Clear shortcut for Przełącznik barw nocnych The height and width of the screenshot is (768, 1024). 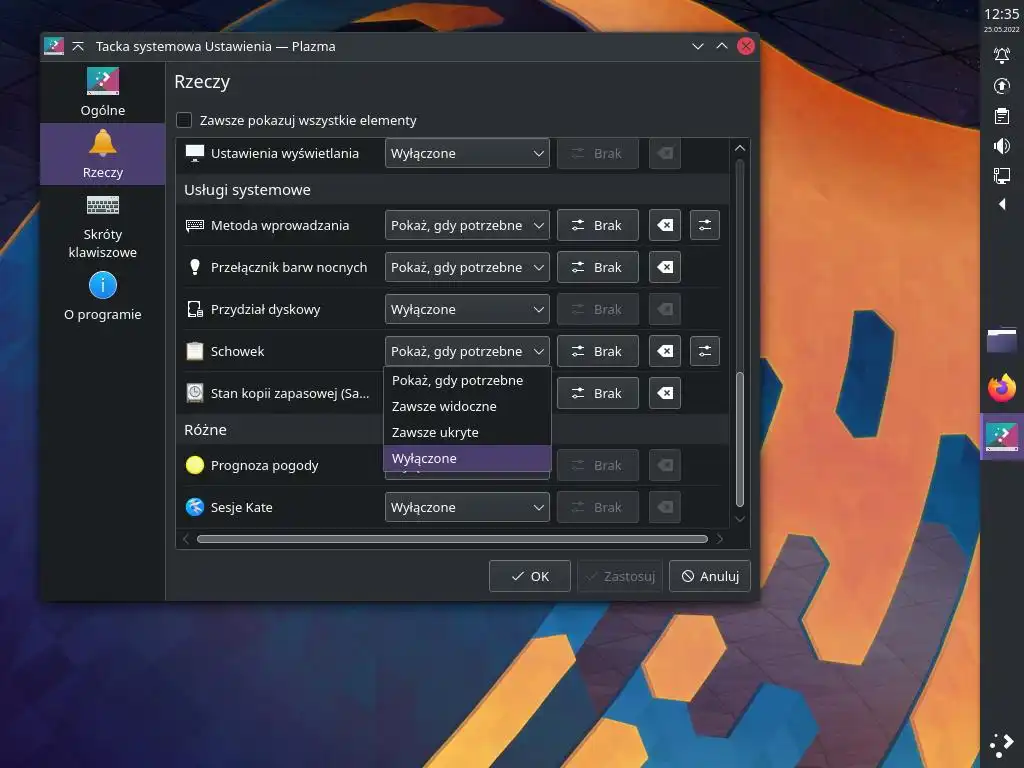665,267
